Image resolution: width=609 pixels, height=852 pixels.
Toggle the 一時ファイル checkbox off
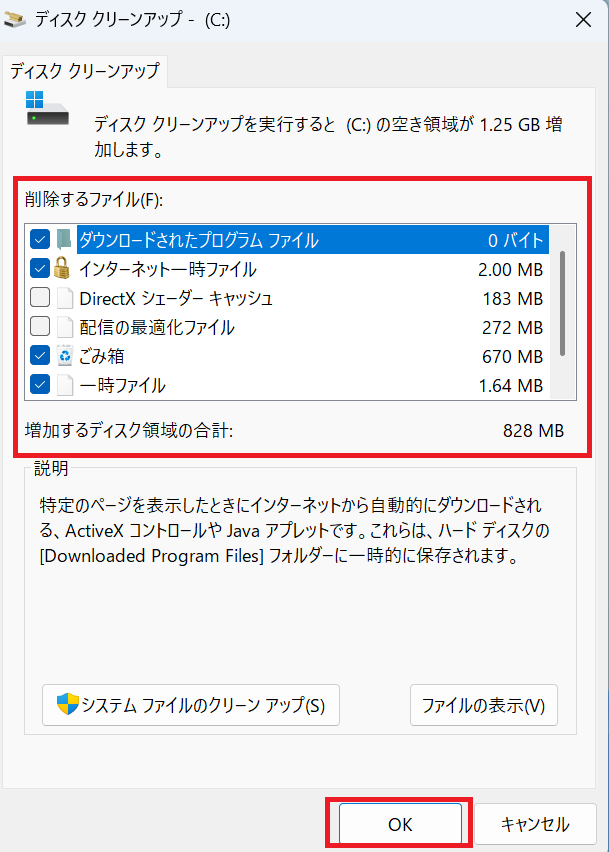pos(40,385)
